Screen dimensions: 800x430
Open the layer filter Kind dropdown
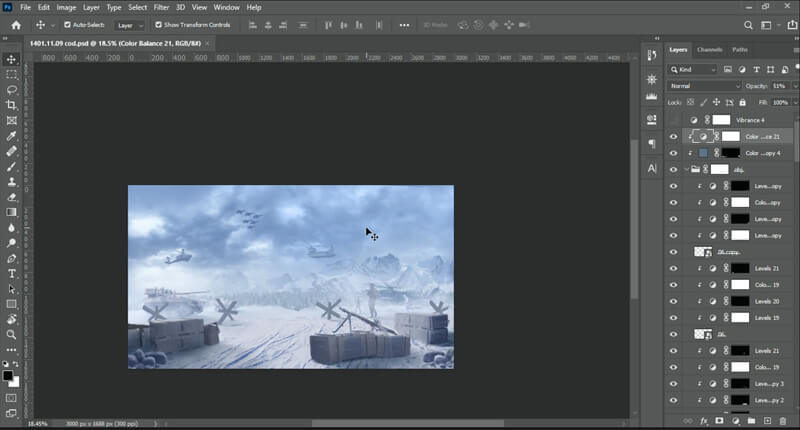(x=693, y=69)
